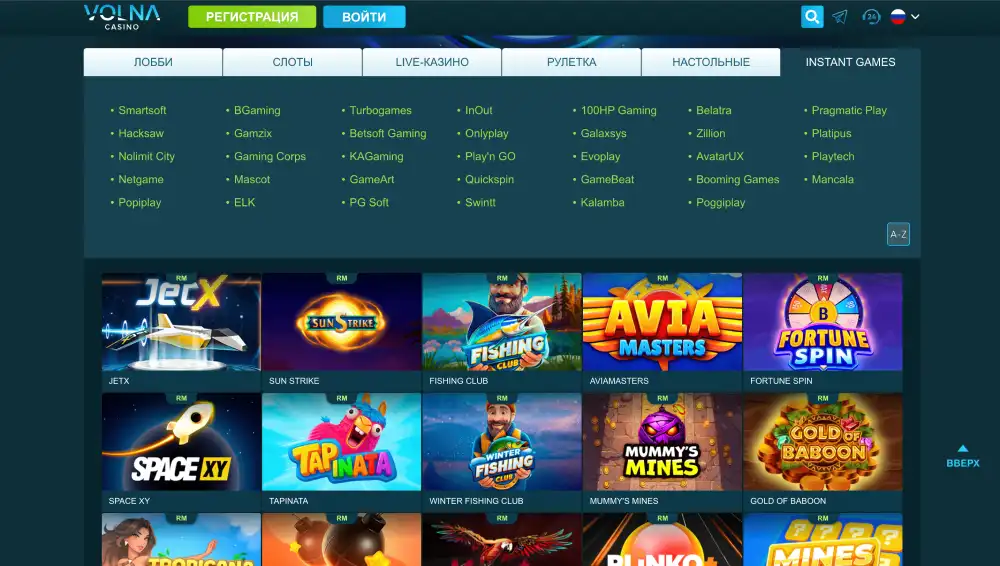The width and height of the screenshot is (1000, 566).
Task: Switch to the СЛОТЫ tab
Action: [292, 63]
